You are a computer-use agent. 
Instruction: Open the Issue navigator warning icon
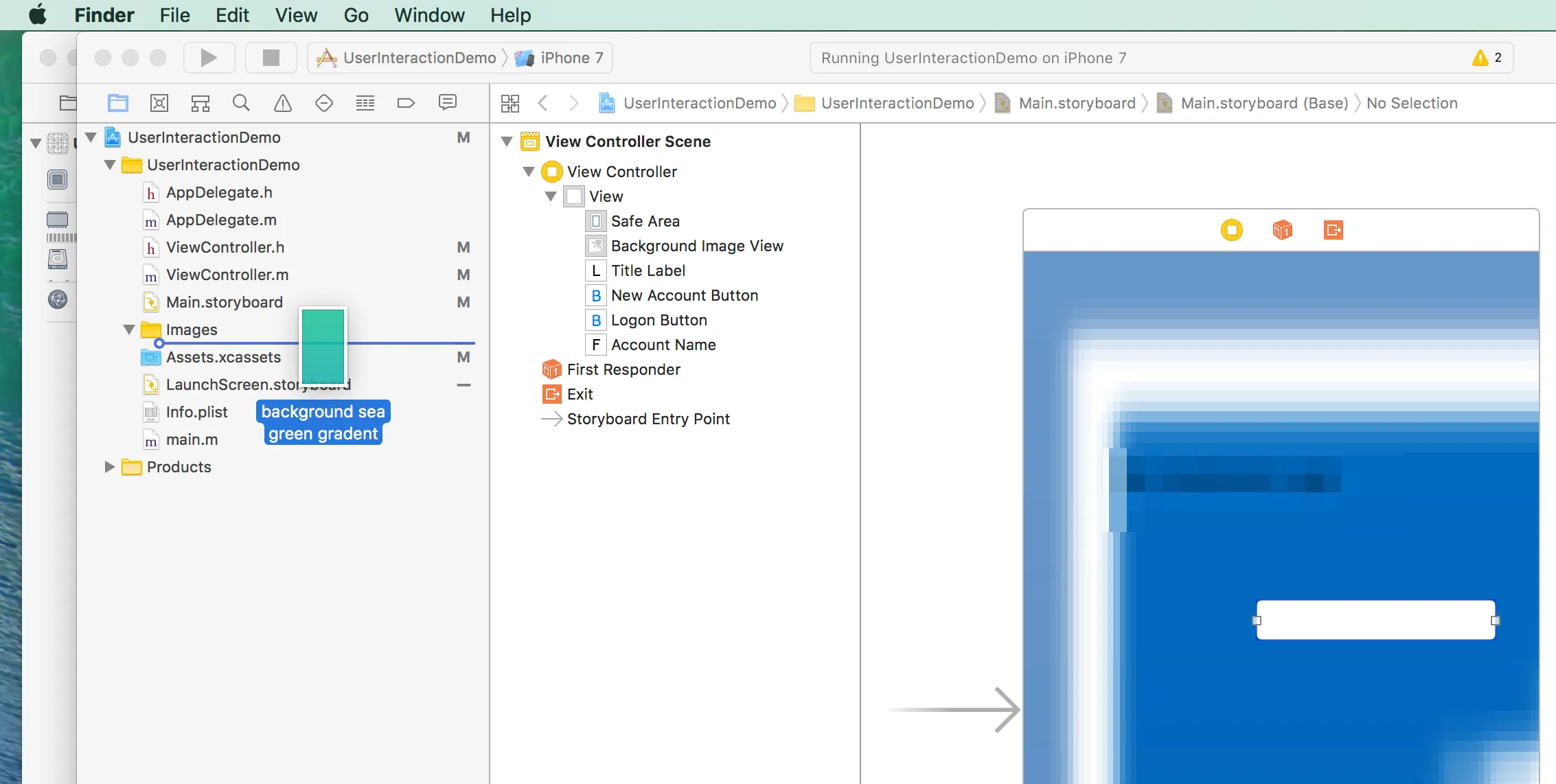coord(282,103)
